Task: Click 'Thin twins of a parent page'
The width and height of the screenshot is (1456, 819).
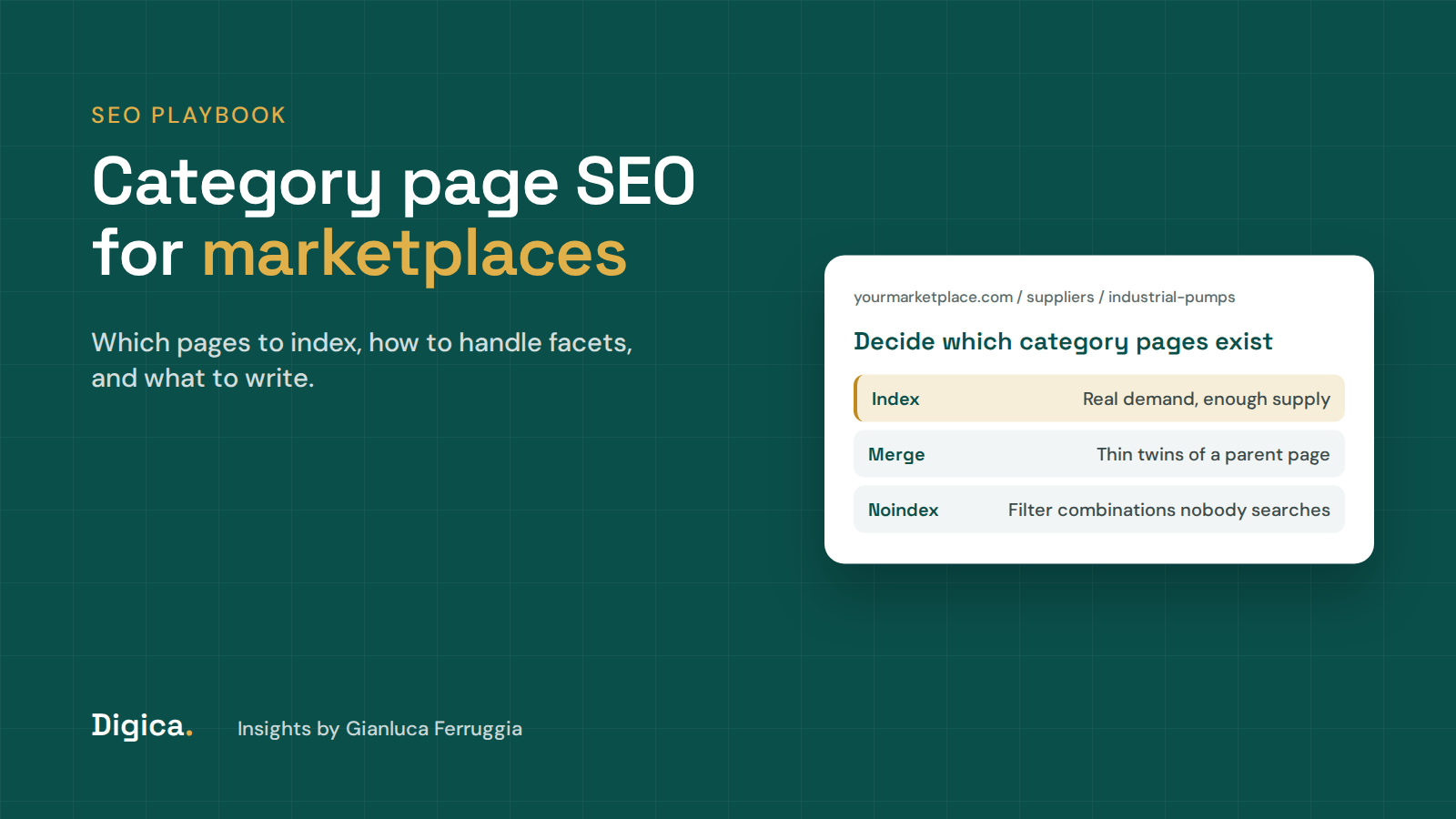Action: point(1213,455)
